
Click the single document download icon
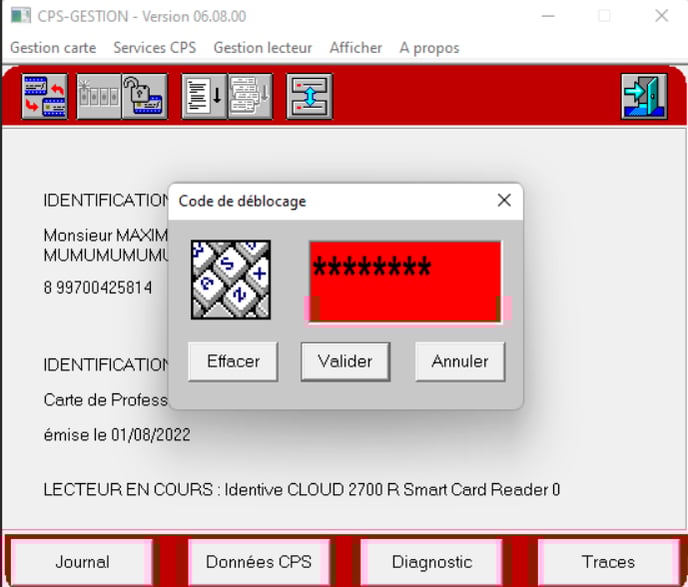204,96
